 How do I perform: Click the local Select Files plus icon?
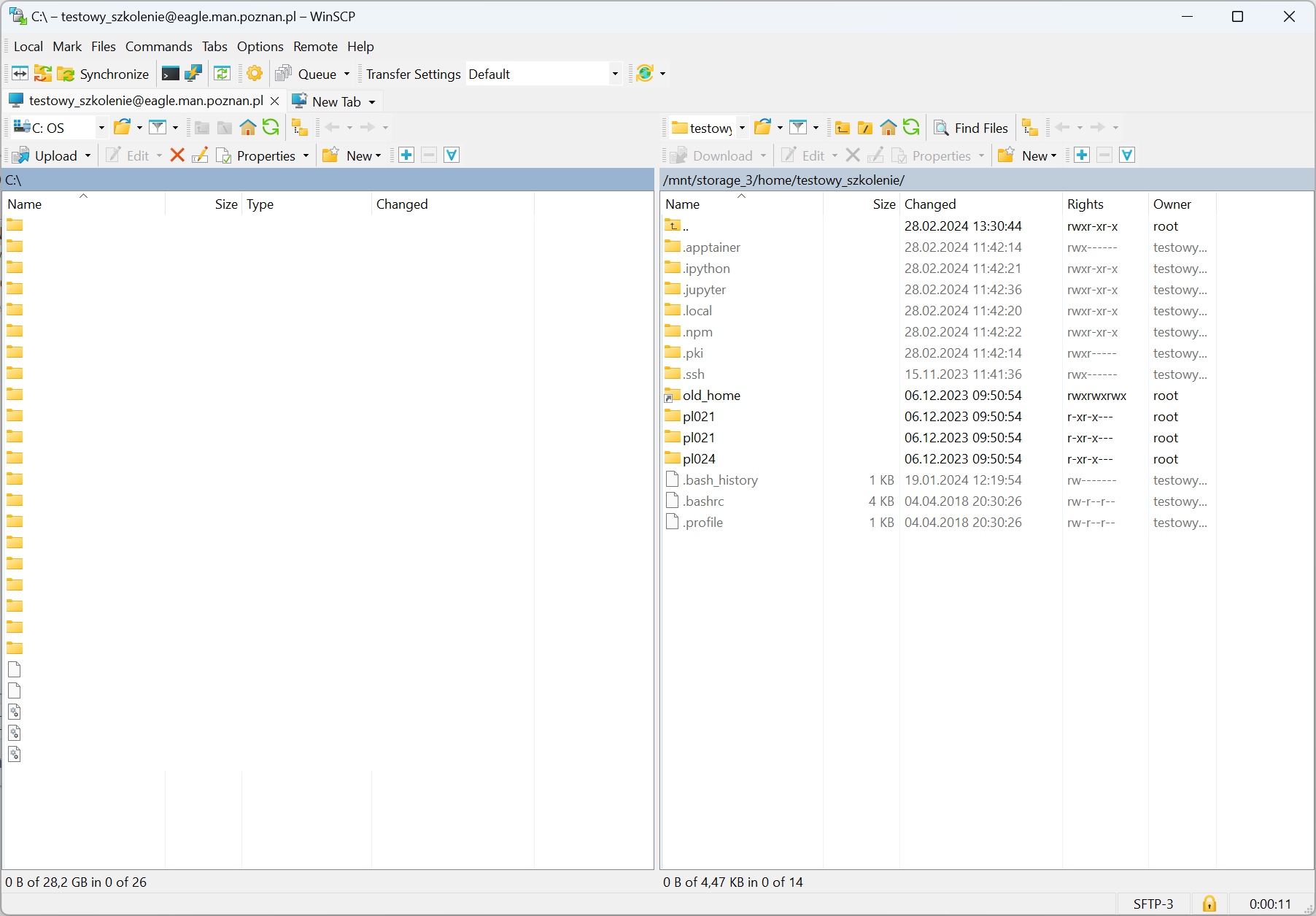click(x=406, y=155)
